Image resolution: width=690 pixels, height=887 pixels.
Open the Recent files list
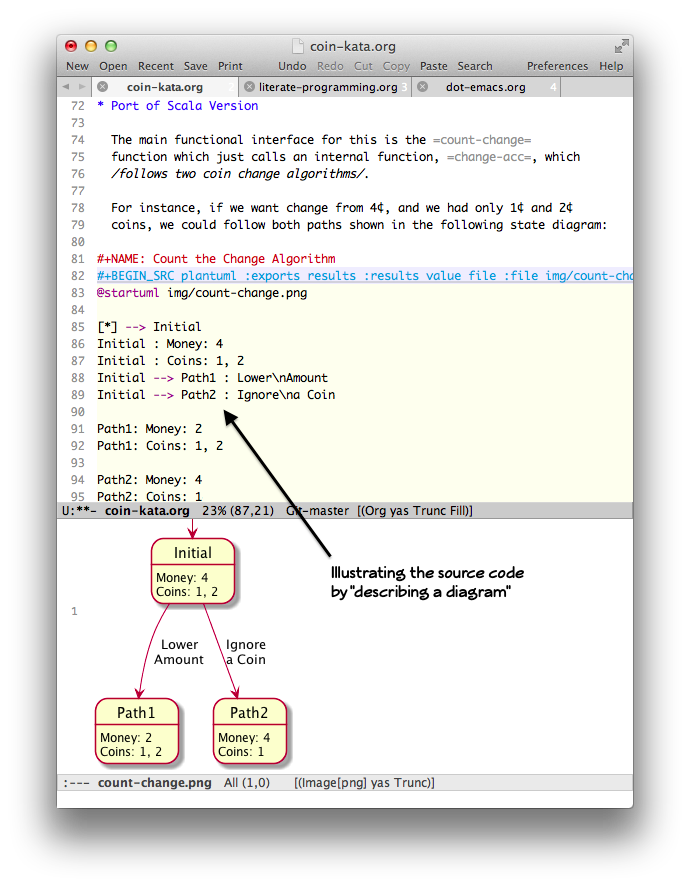156,66
